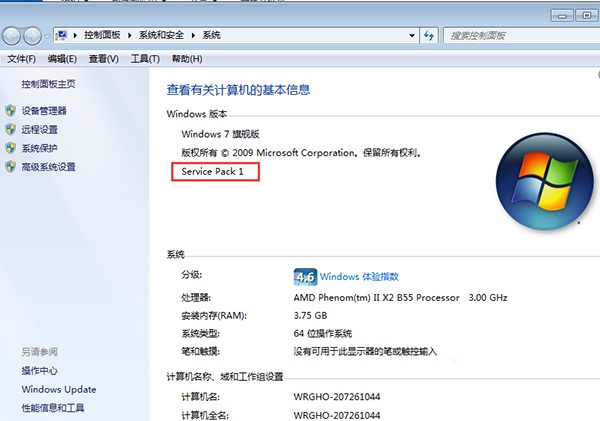Open 高级系统设置 from the sidebar
Image resolution: width=600 pixels, height=421 pixels.
point(49,167)
